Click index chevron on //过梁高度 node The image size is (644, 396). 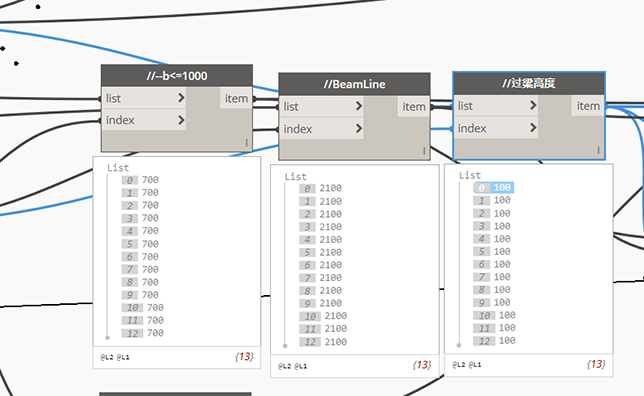533,127
